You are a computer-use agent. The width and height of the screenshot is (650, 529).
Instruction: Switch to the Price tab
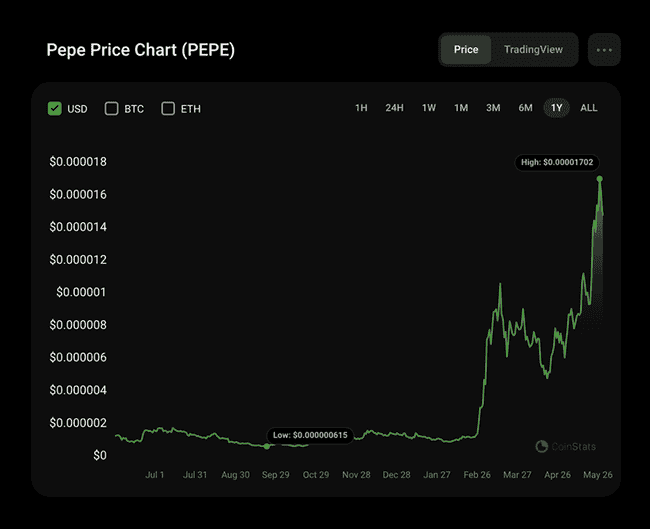[x=466, y=50]
